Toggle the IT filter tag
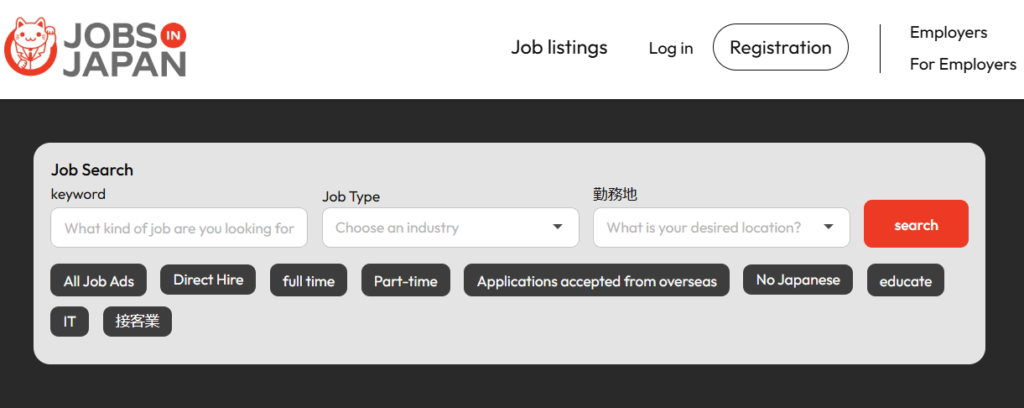The width and height of the screenshot is (1024, 408). click(69, 322)
